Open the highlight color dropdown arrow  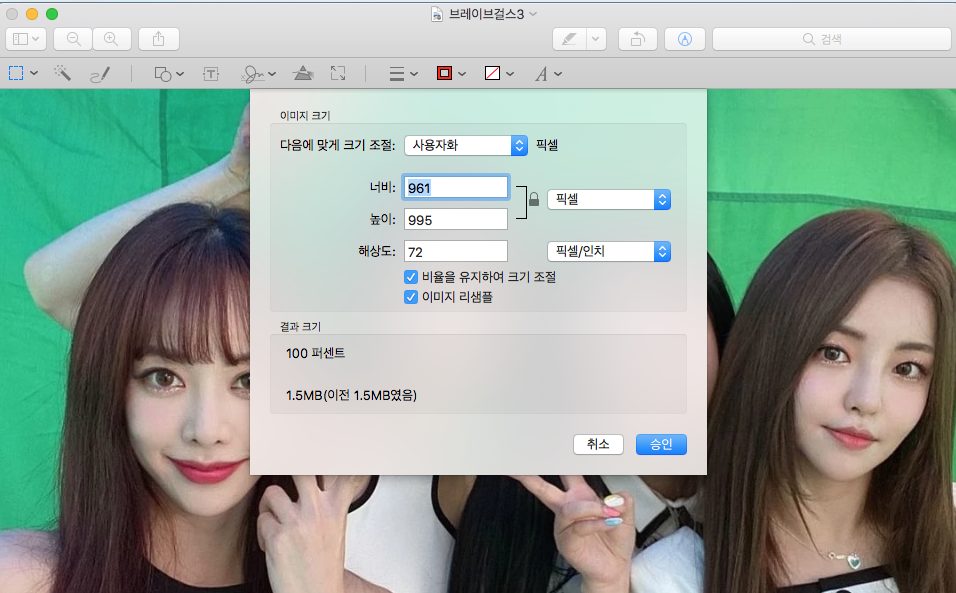[596, 39]
